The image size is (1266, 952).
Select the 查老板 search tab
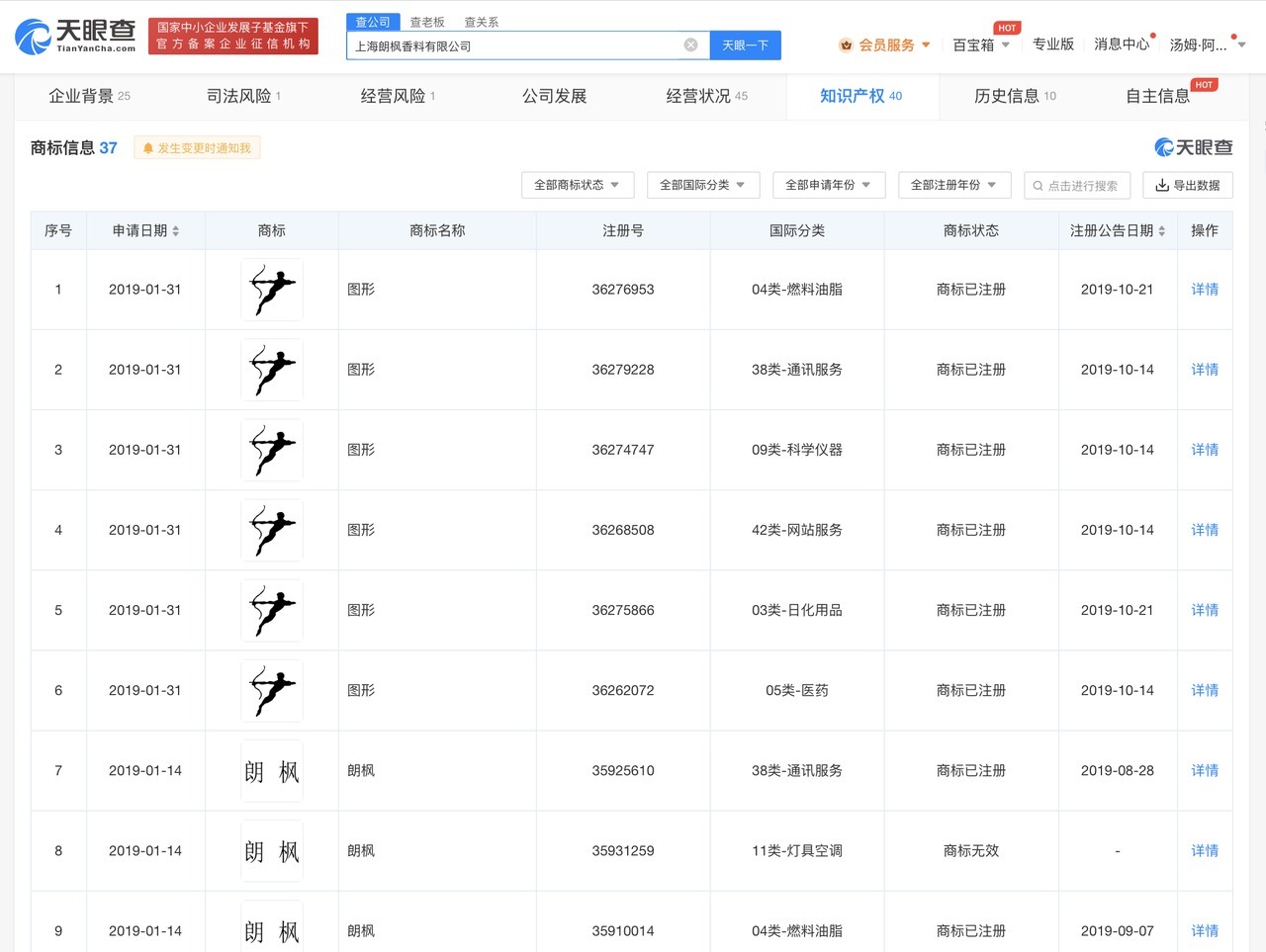coord(426,21)
